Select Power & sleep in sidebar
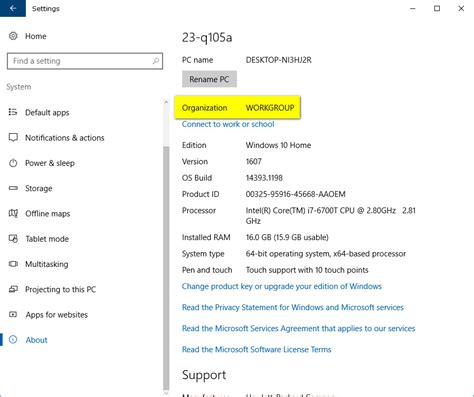 50,163
